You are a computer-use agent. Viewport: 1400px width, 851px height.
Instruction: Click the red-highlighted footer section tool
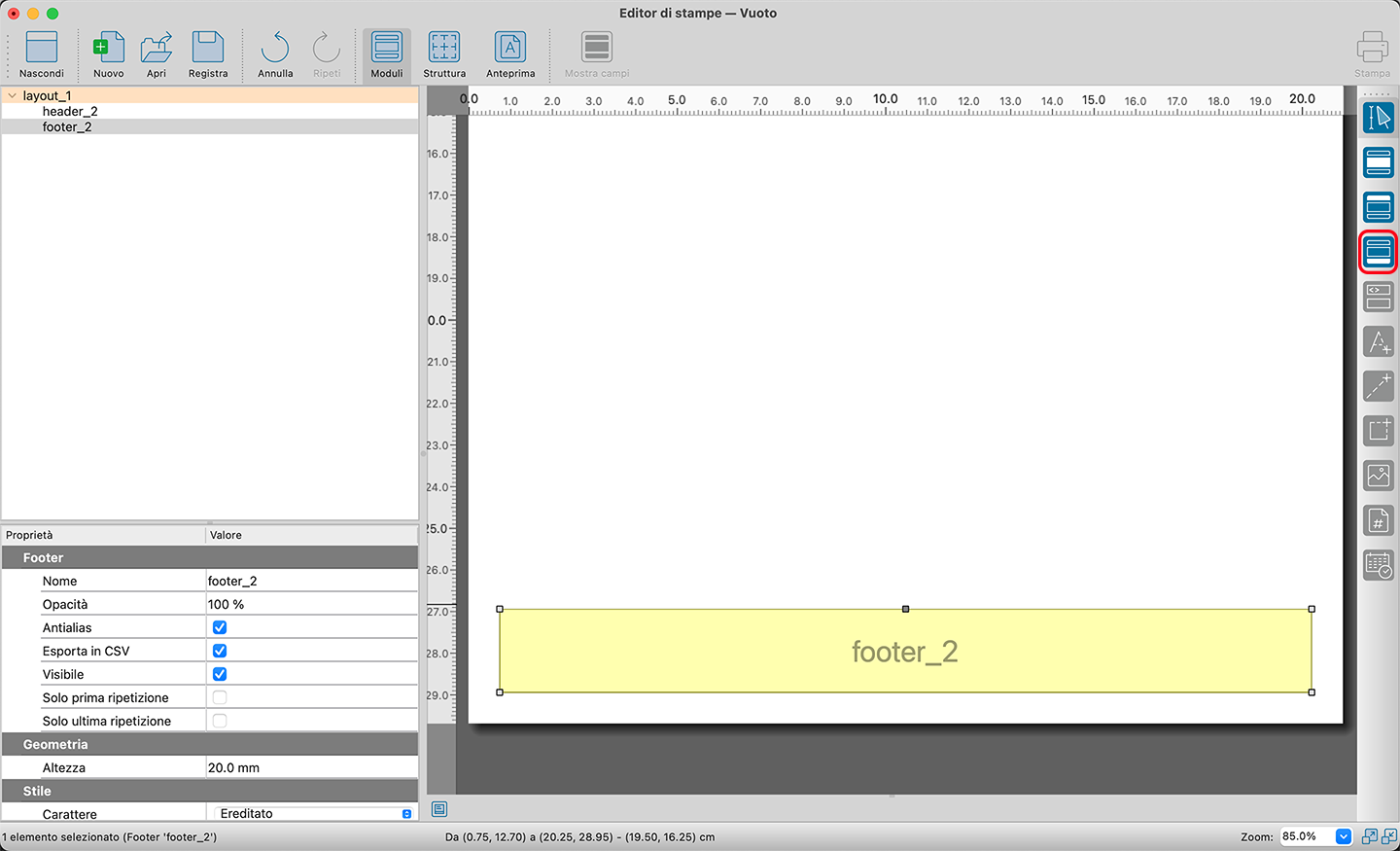pyautogui.click(x=1378, y=252)
